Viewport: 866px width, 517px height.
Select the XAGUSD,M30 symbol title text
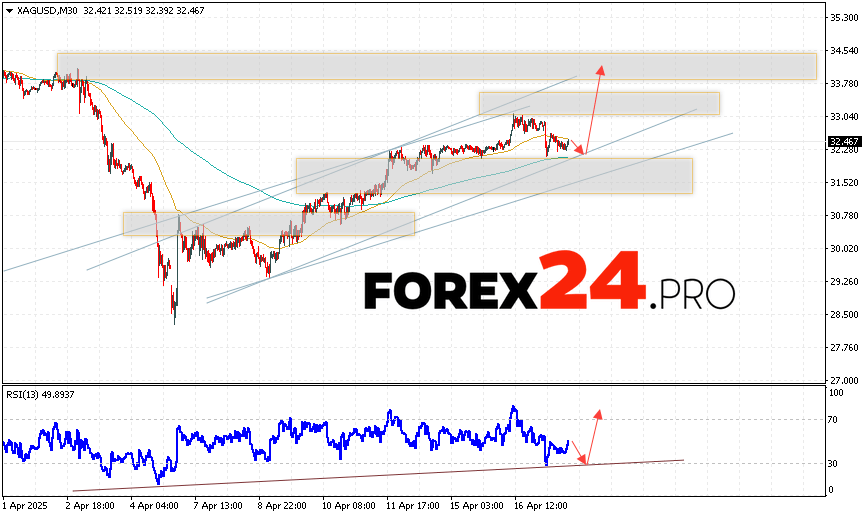tap(46, 8)
